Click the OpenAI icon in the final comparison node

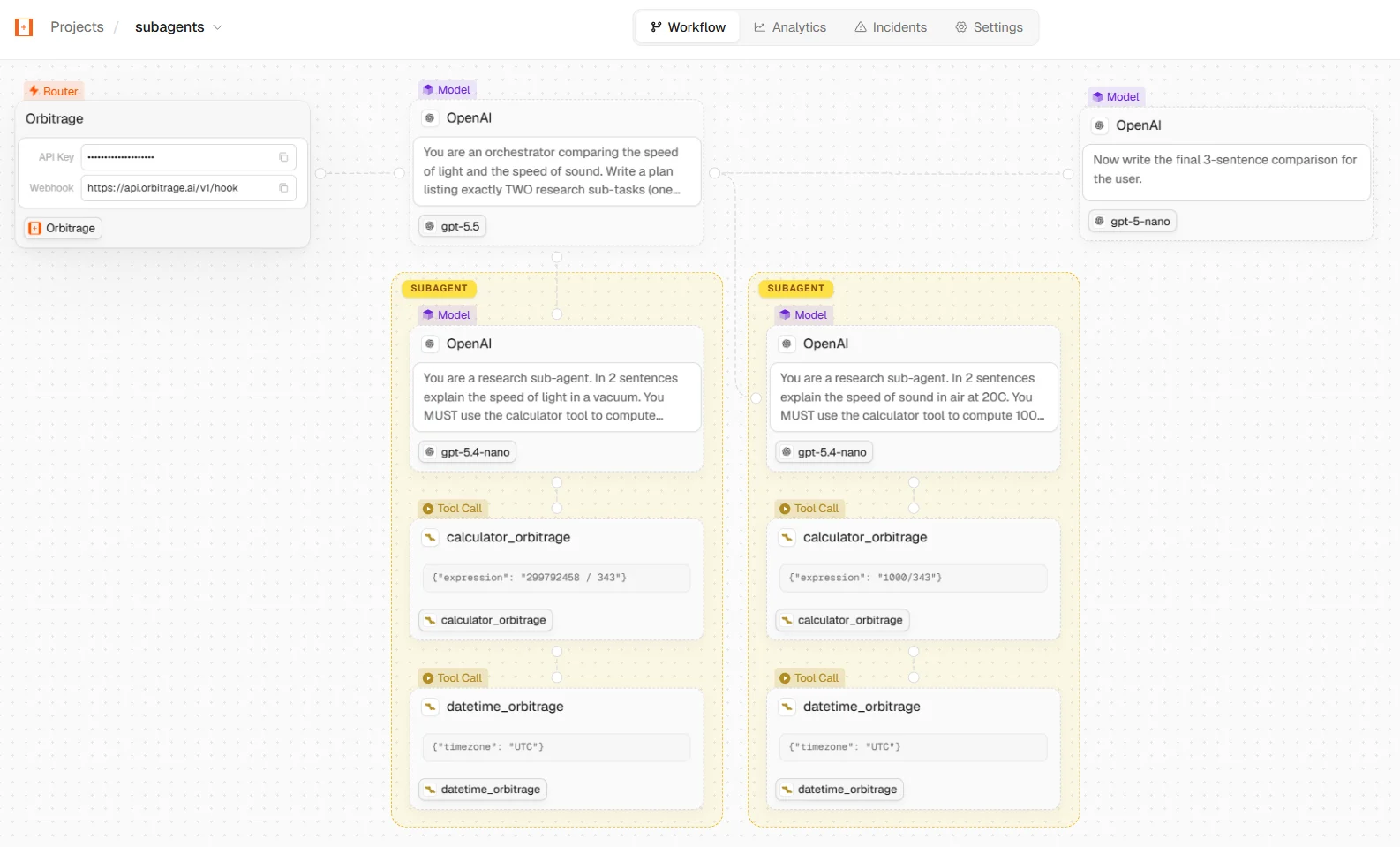1100,125
